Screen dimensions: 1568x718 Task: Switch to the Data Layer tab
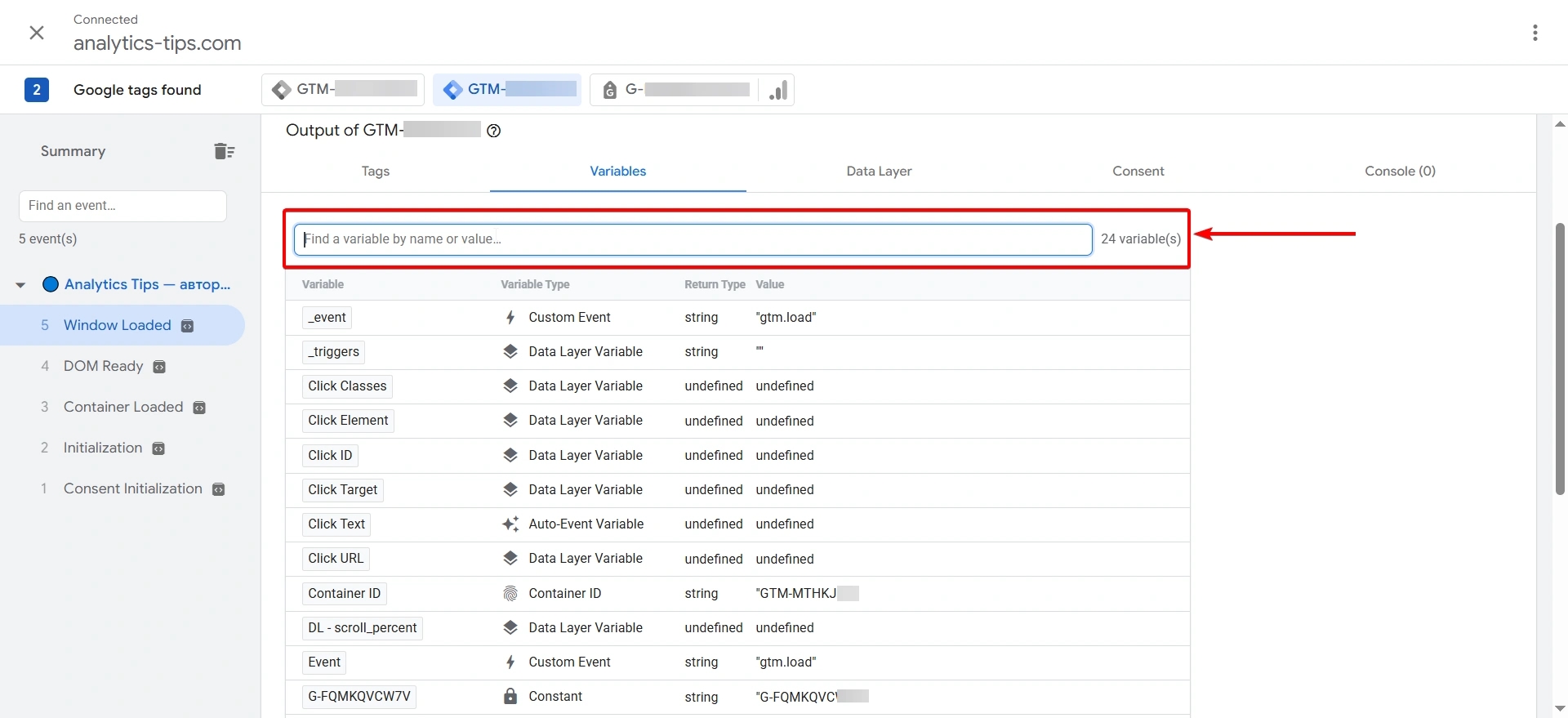tap(879, 172)
